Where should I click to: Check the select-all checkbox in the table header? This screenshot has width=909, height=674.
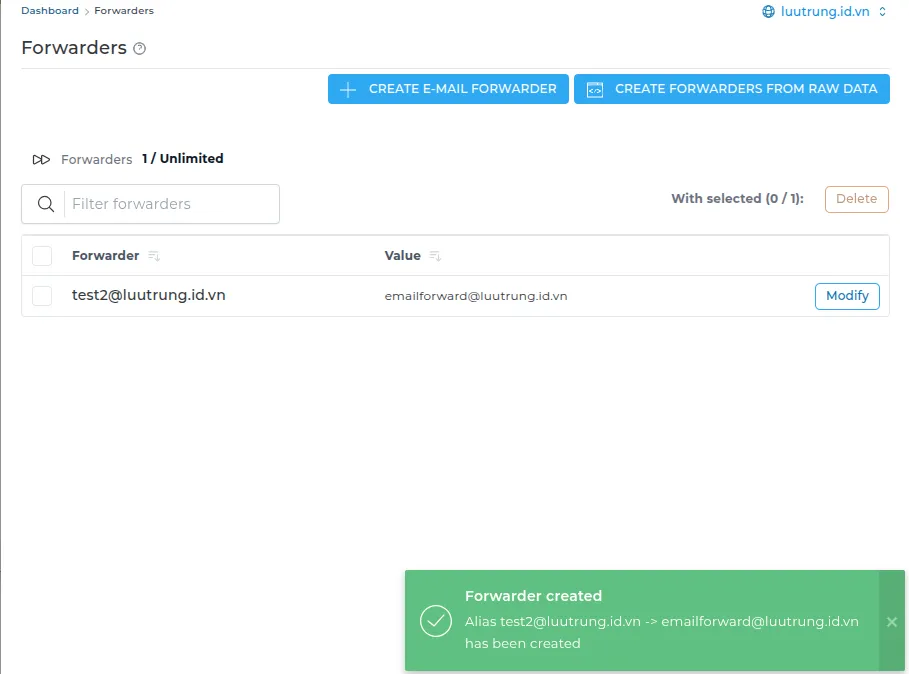pyautogui.click(x=41, y=255)
